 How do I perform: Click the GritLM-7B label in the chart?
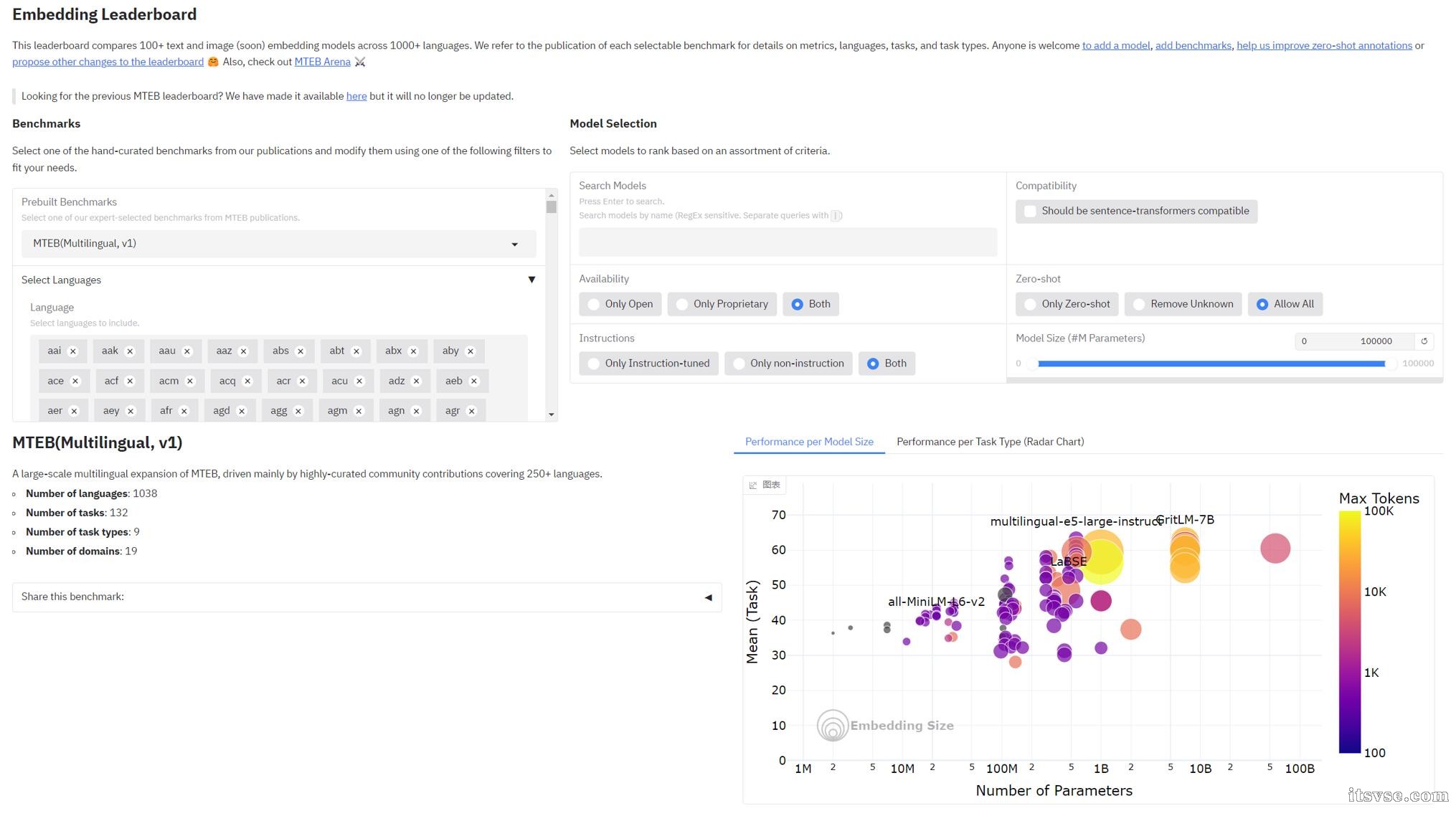point(1185,520)
